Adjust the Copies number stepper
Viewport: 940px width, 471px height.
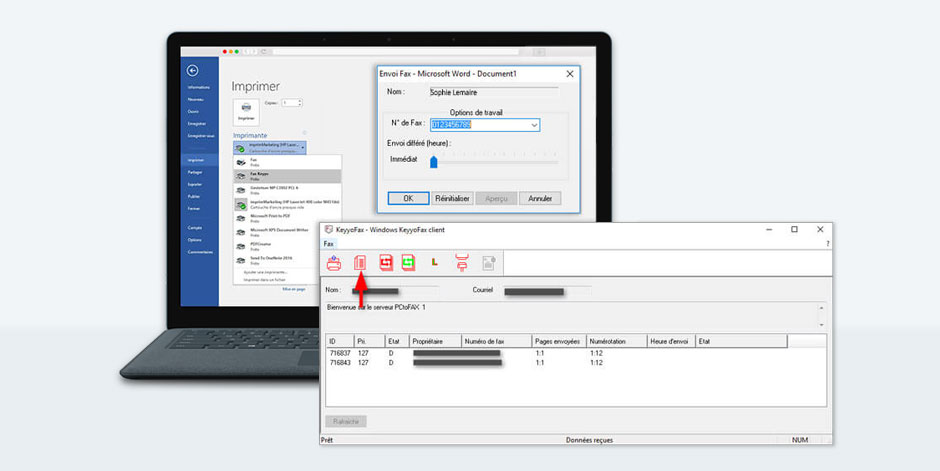tap(300, 103)
